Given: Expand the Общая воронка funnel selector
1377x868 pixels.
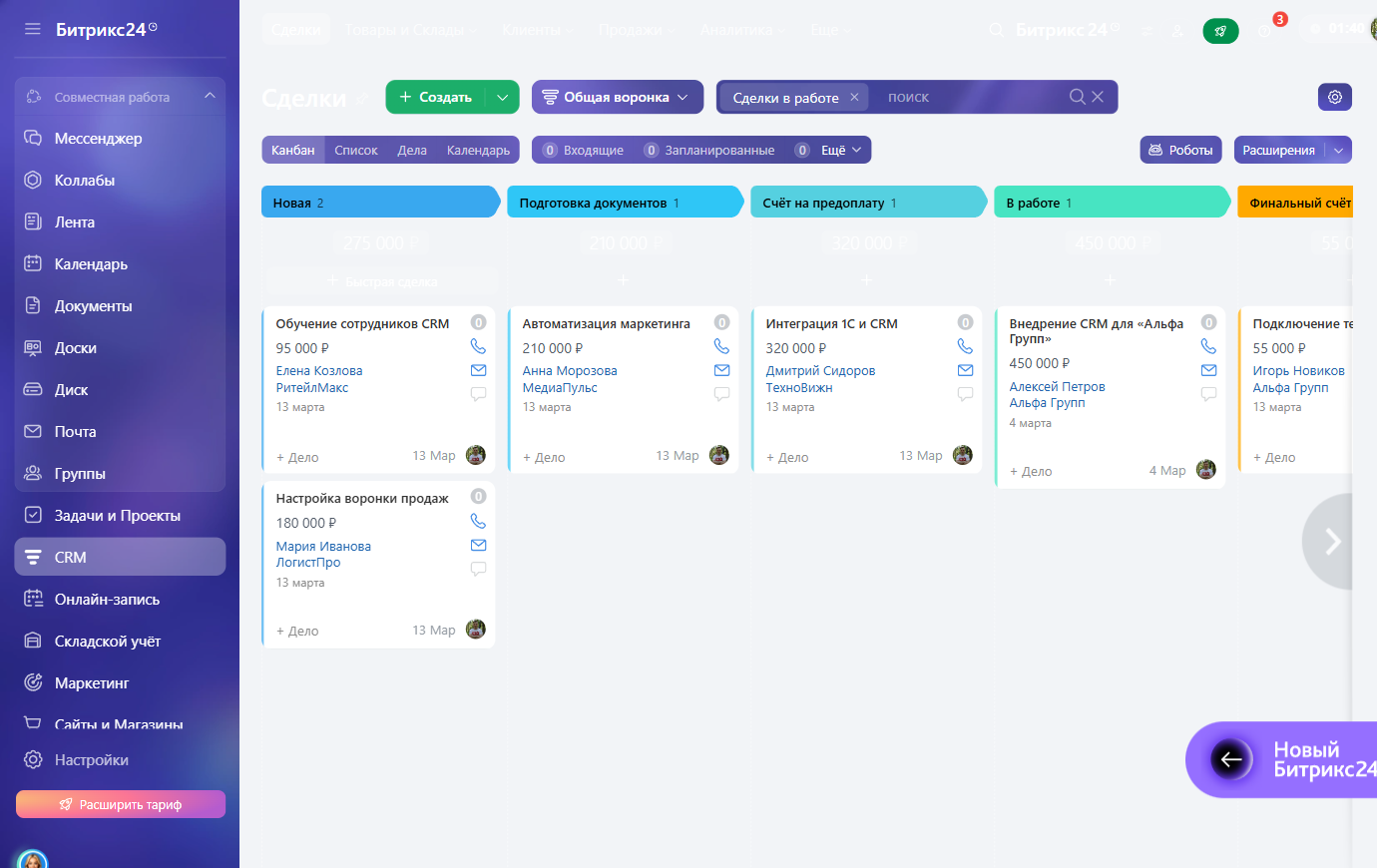Looking at the screenshot, I should tap(618, 97).
